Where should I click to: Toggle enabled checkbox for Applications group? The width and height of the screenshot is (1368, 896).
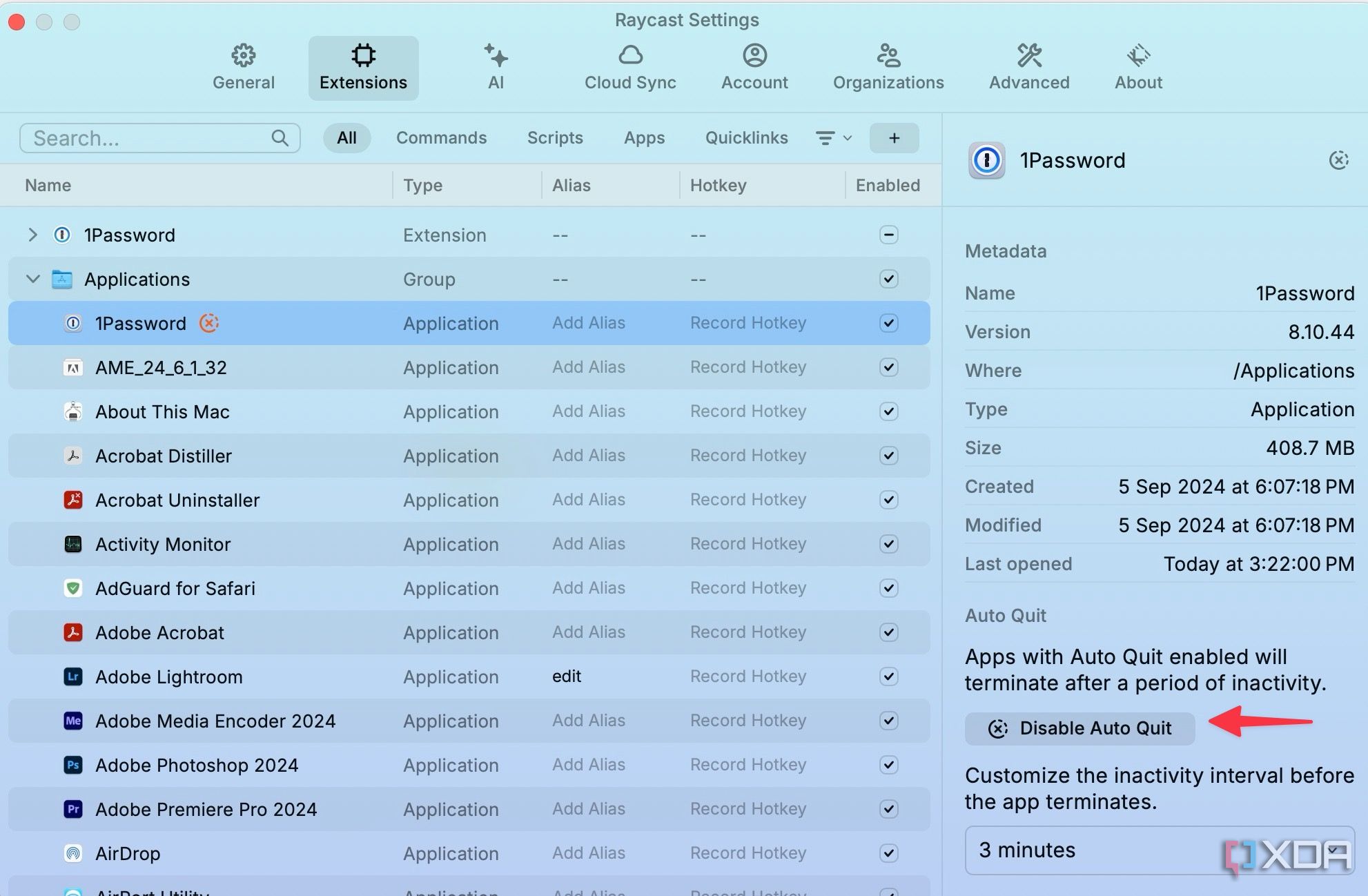pyautogui.click(x=888, y=279)
